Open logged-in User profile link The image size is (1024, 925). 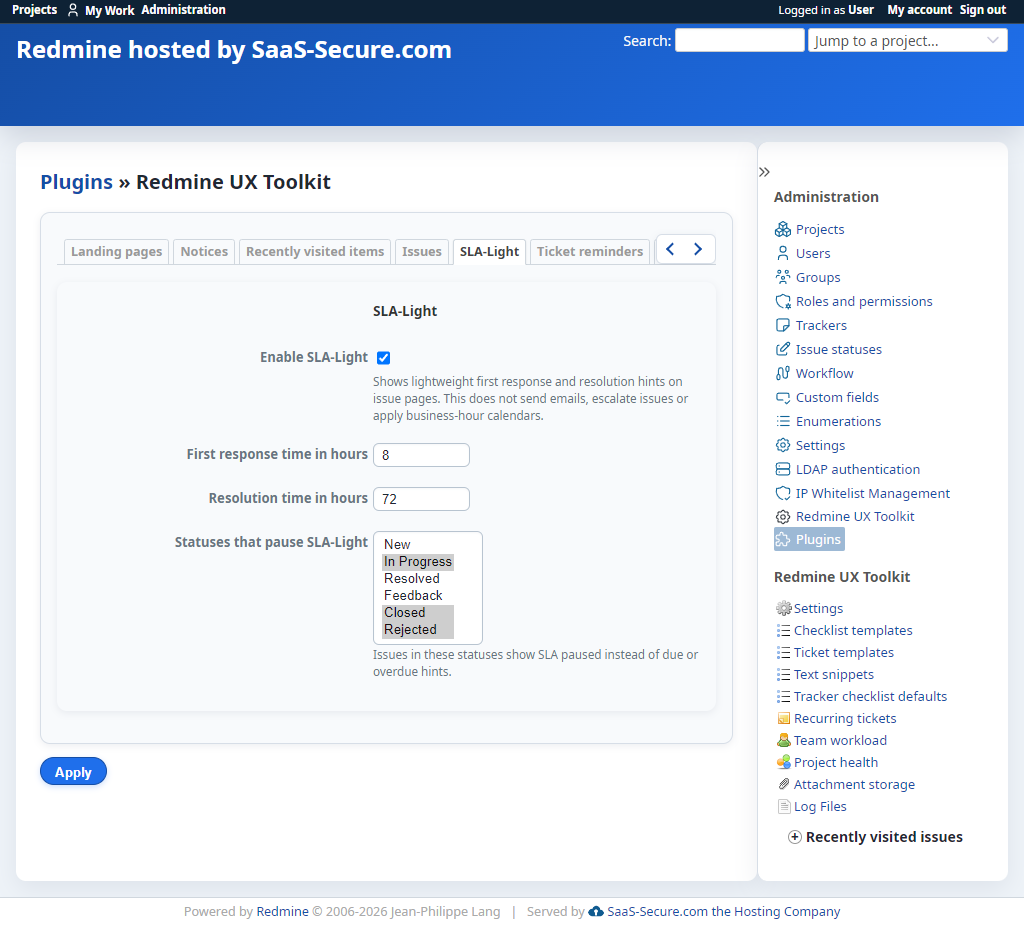pyautogui.click(x=861, y=10)
